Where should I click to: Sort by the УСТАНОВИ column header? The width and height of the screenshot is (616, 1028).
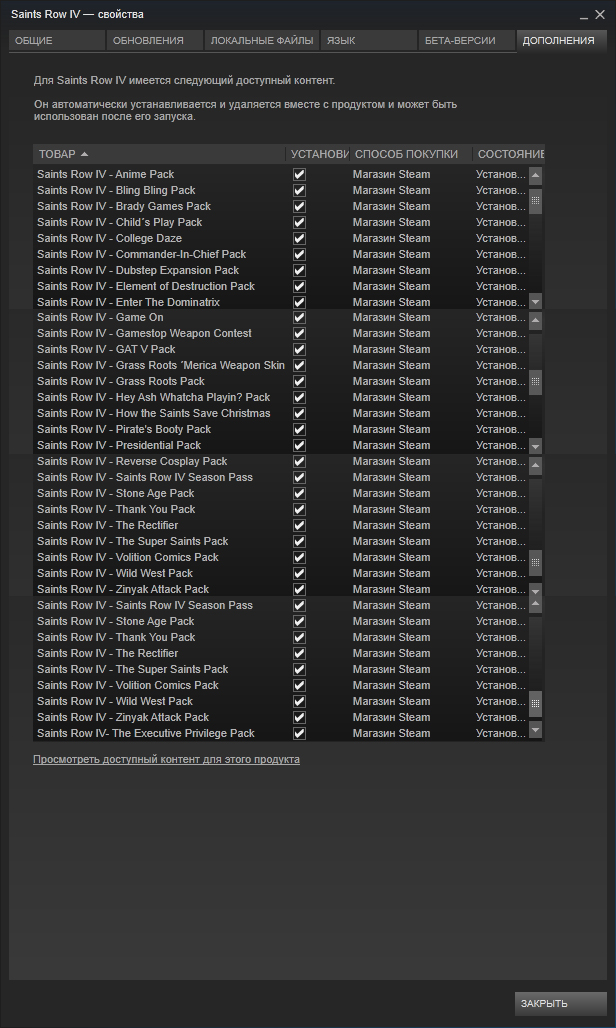tap(318, 154)
